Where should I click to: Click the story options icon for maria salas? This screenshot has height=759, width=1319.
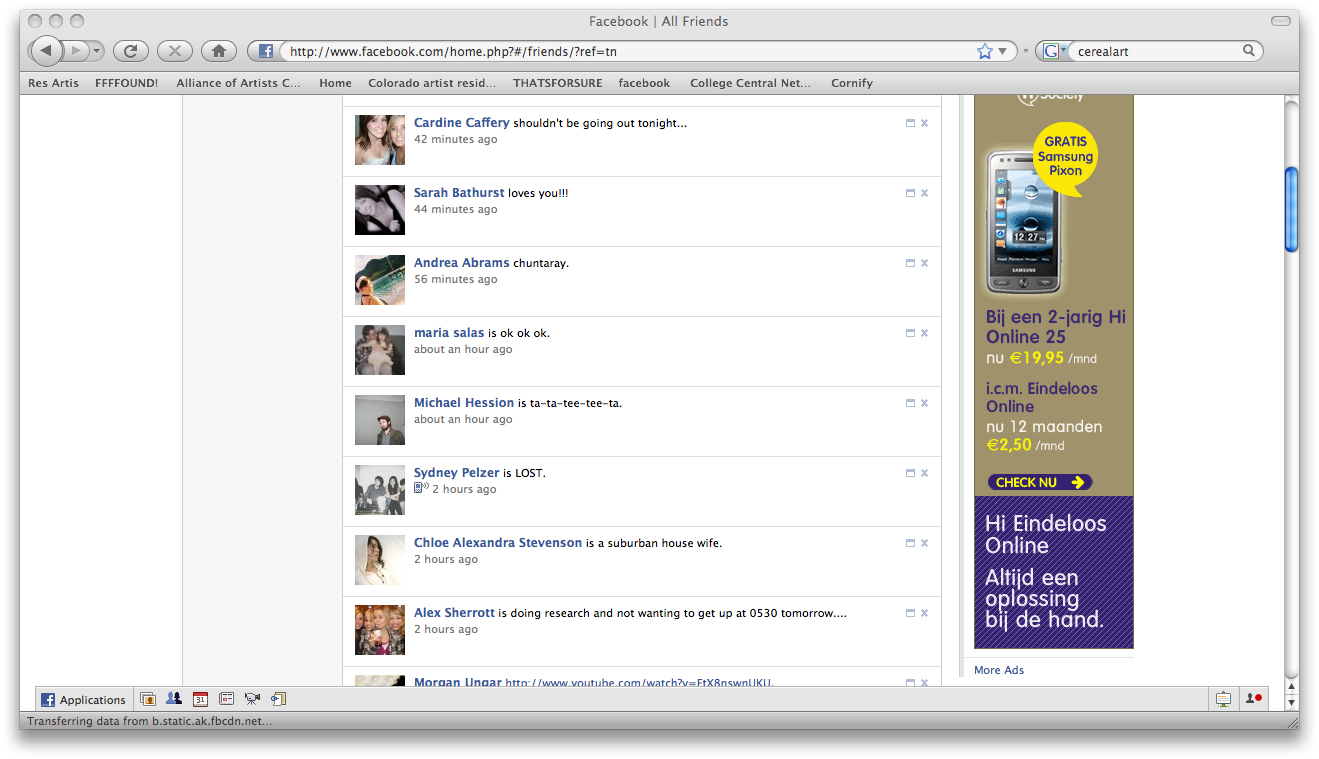click(x=910, y=333)
